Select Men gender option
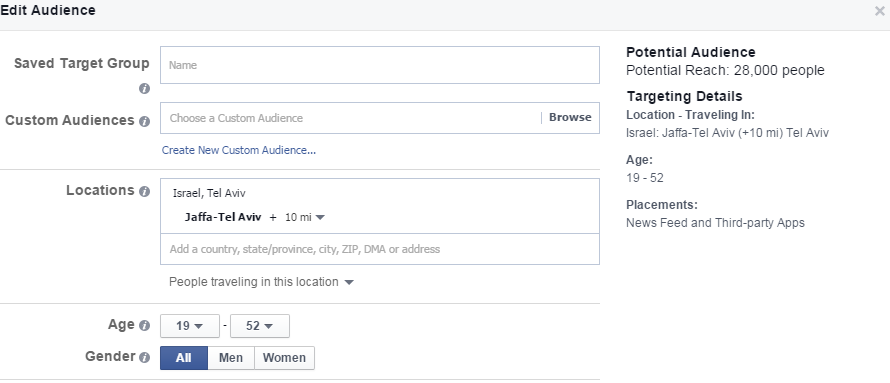The image size is (890, 383). coord(231,358)
